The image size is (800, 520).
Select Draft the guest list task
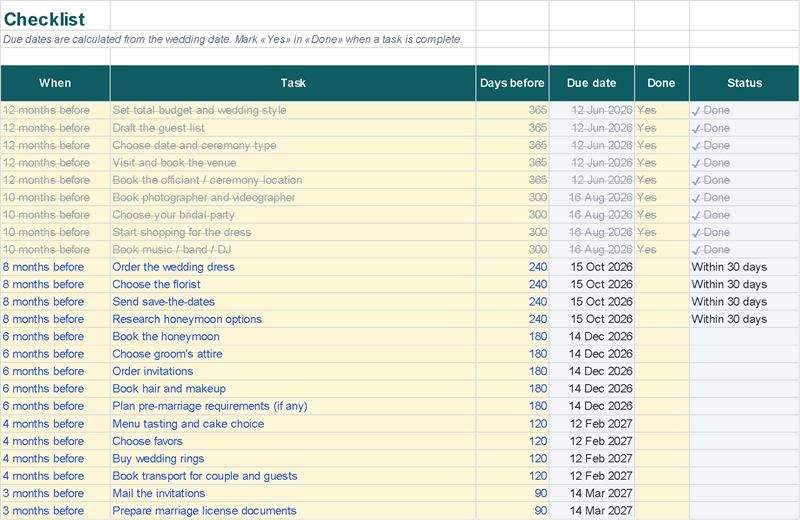pyautogui.click(x=293, y=128)
